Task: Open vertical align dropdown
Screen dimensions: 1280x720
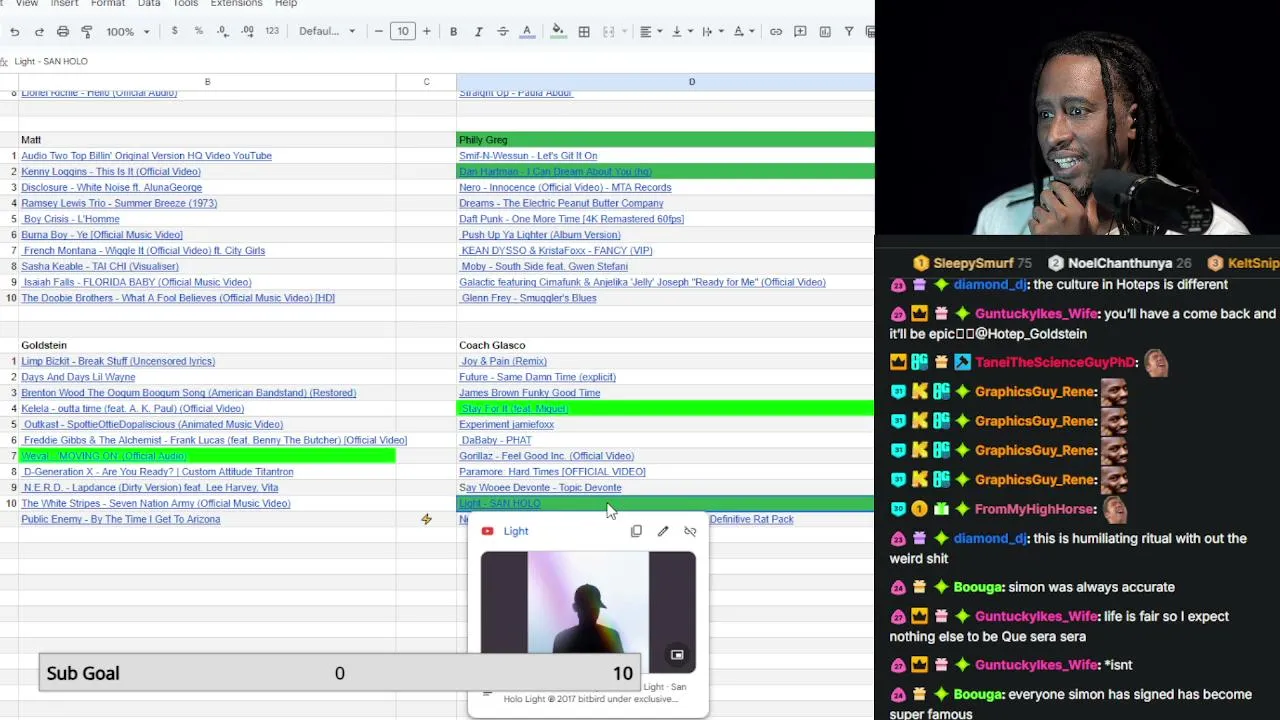Action: [682, 32]
